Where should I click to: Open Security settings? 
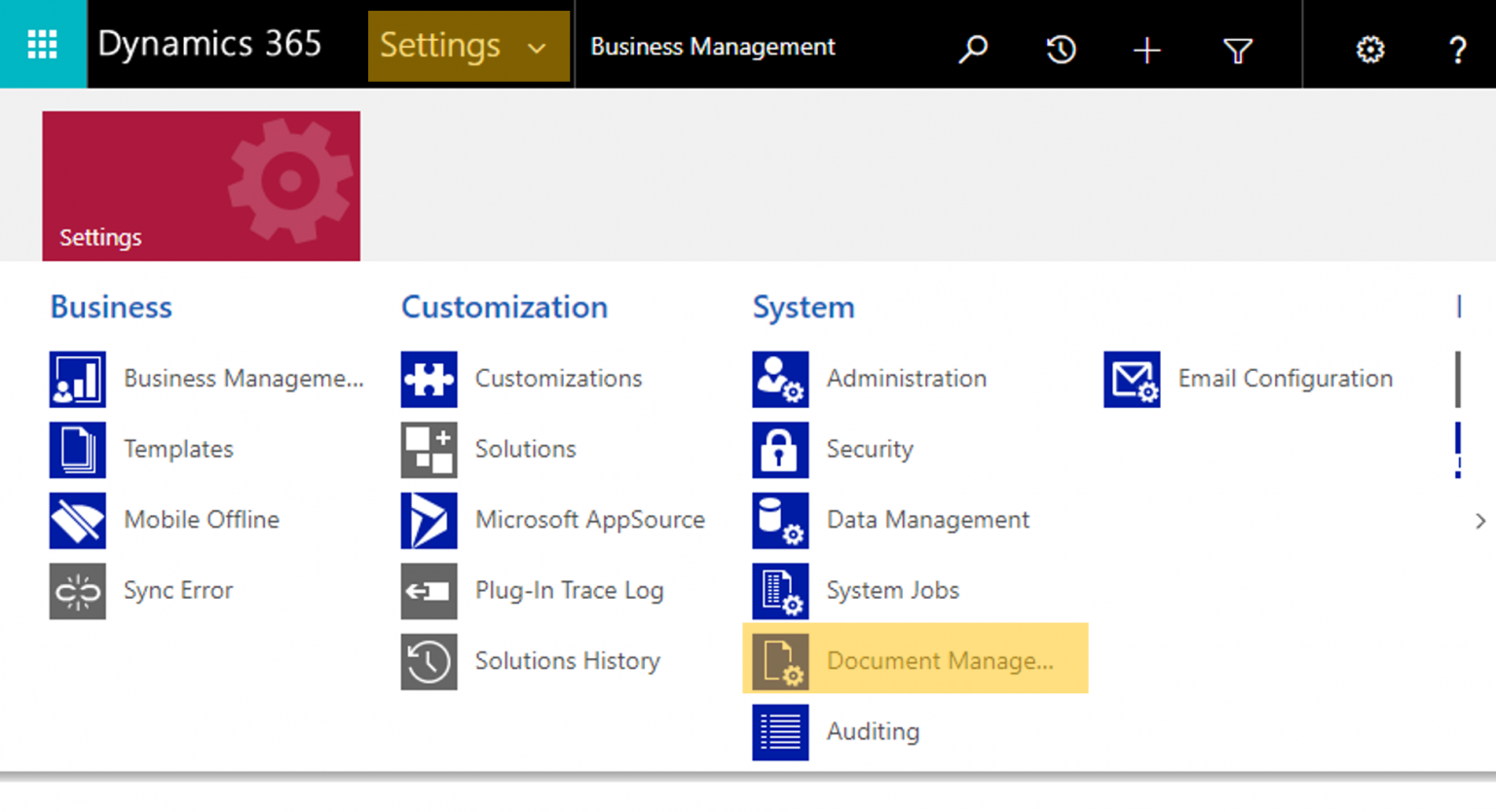click(870, 450)
